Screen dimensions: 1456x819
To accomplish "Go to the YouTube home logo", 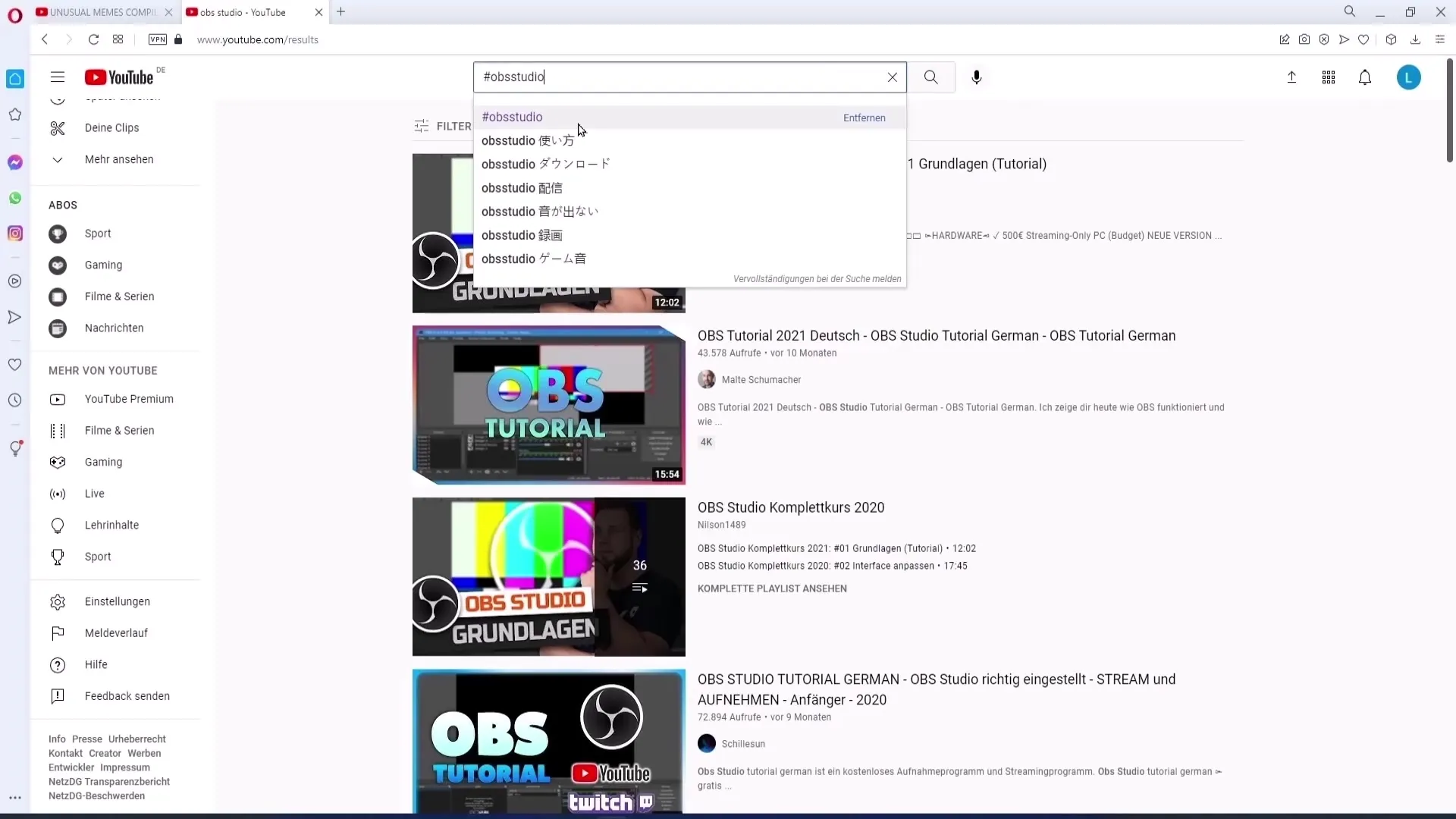I will pos(120,77).
